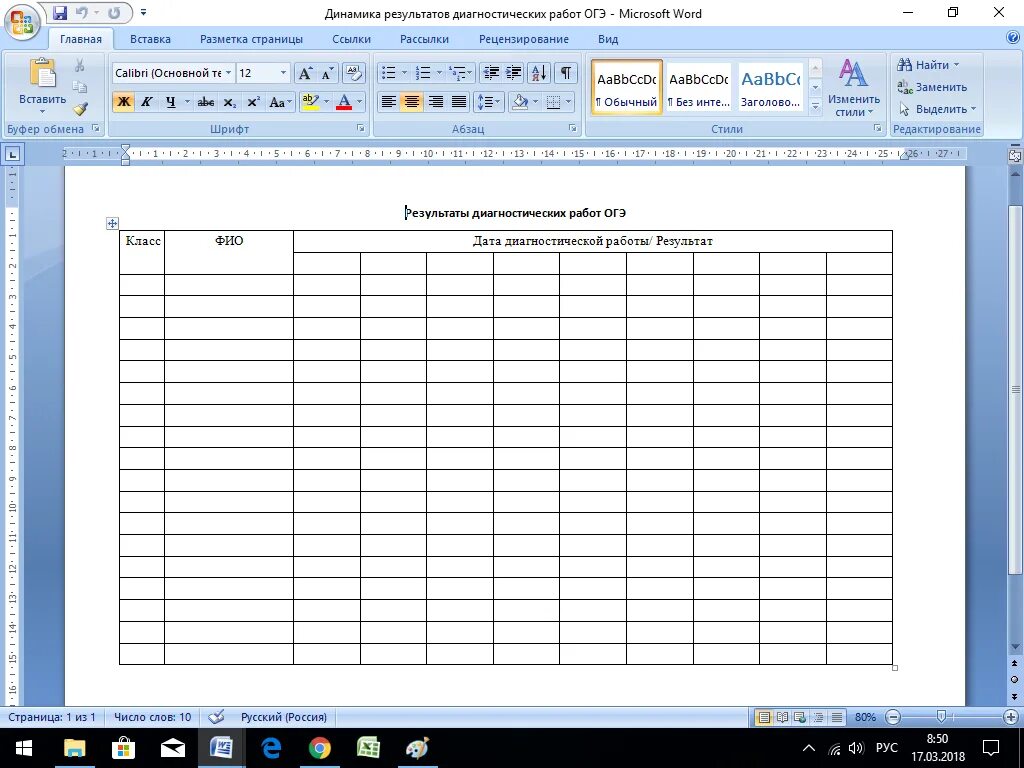The height and width of the screenshot is (768, 1024).
Task: Increase paragraph indent
Action: point(514,73)
